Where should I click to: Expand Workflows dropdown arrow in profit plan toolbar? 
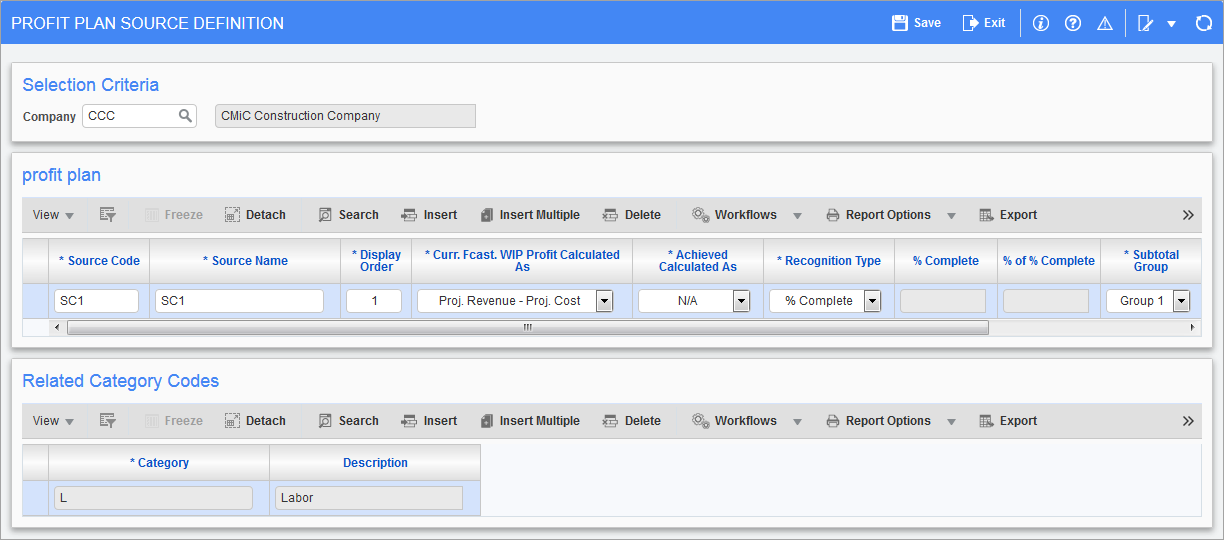pos(797,216)
